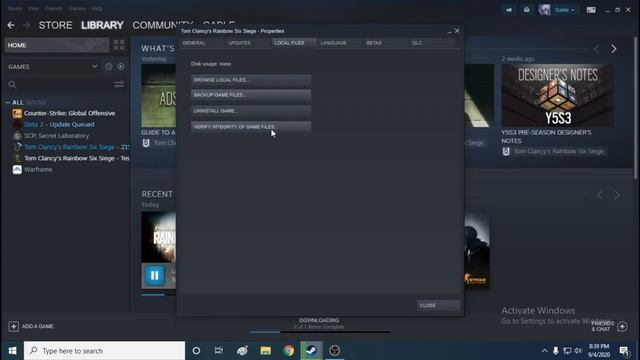
Task: Click the Warframe game icon in list
Action: [17, 169]
